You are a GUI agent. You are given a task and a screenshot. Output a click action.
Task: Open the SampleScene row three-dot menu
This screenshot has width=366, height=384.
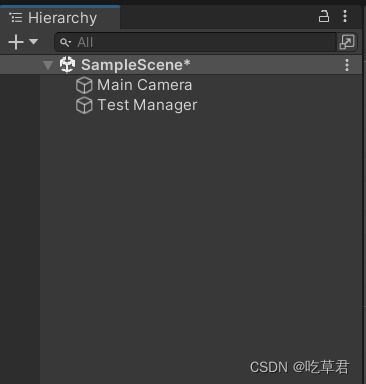pyautogui.click(x=347, y=65)
